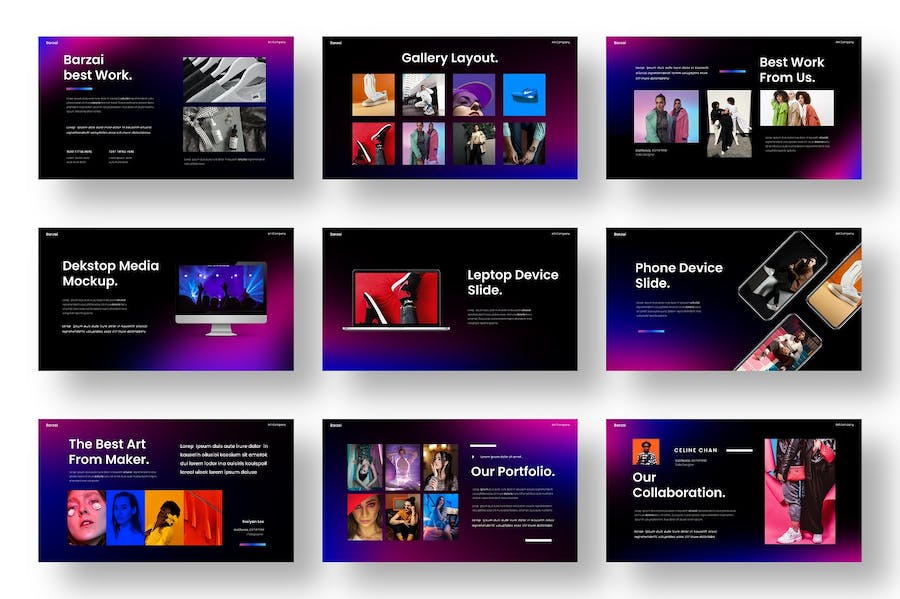Click the photo of two people in pastel coats in Best Work slide
The image size is (900, 599).
666,116
